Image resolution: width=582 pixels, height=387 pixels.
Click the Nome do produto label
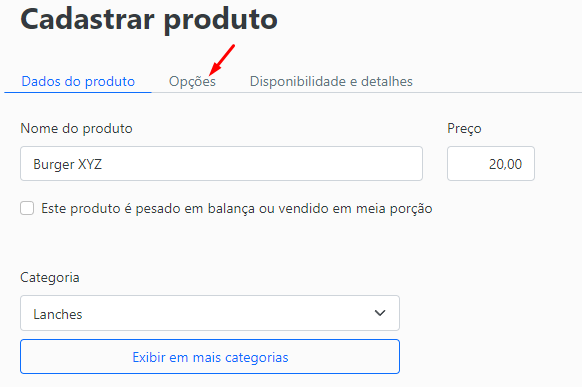coord(76,128)
